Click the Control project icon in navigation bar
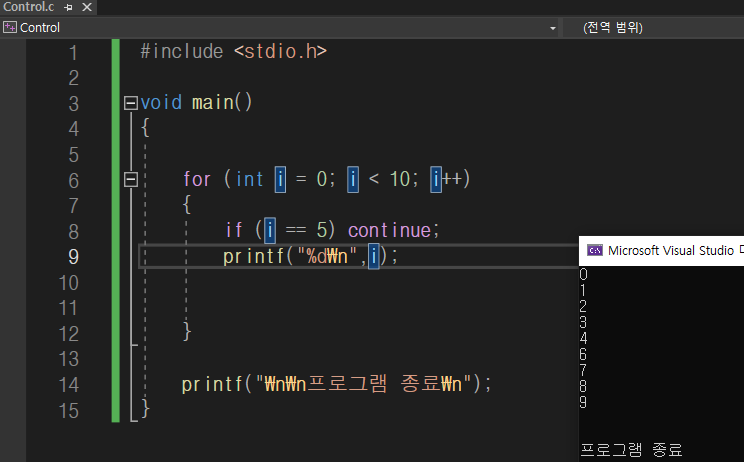744x462 pixels. [x=9, y=28]
